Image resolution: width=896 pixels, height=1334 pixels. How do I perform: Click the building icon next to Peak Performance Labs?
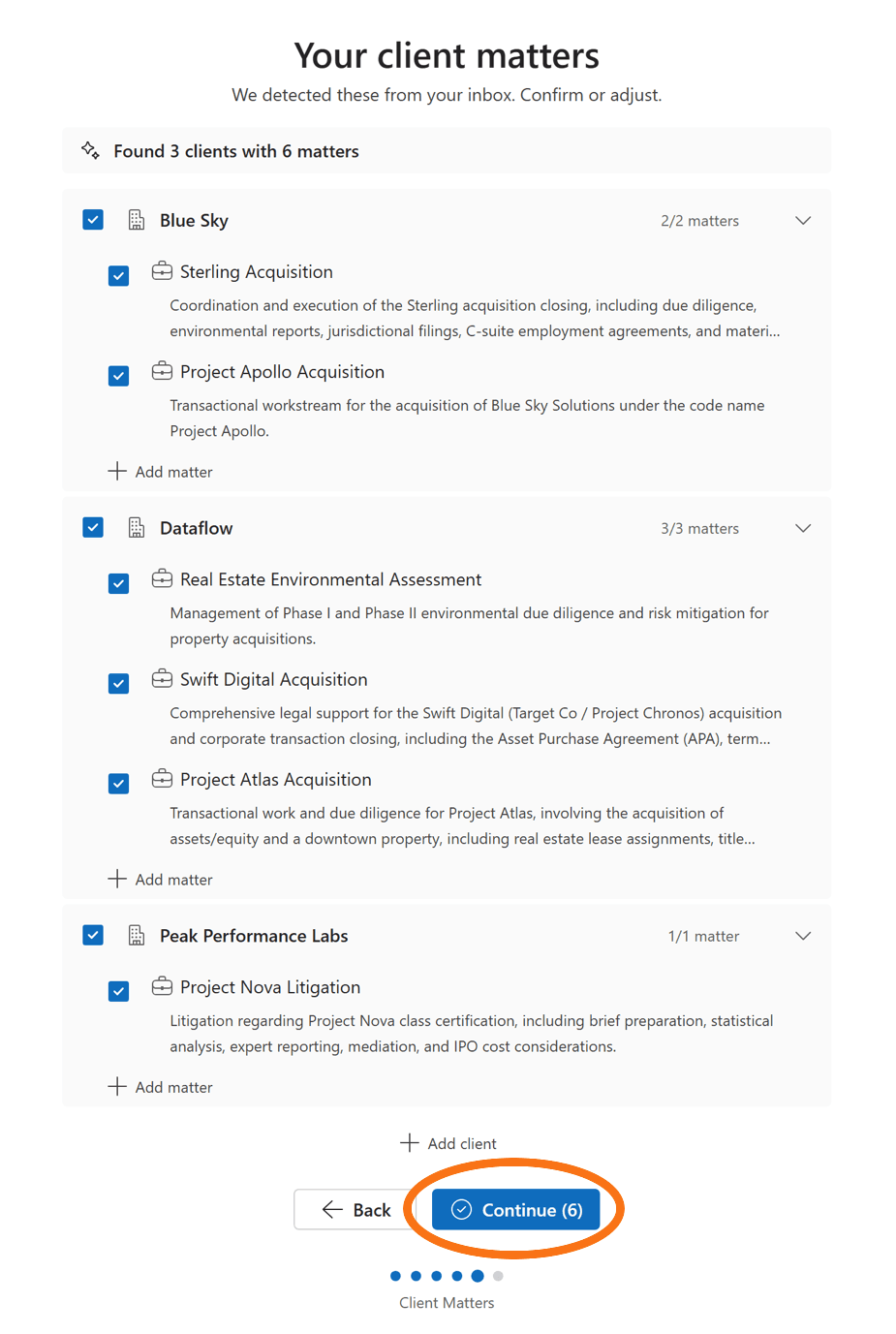pyautogui.click(x=137, y=935)
